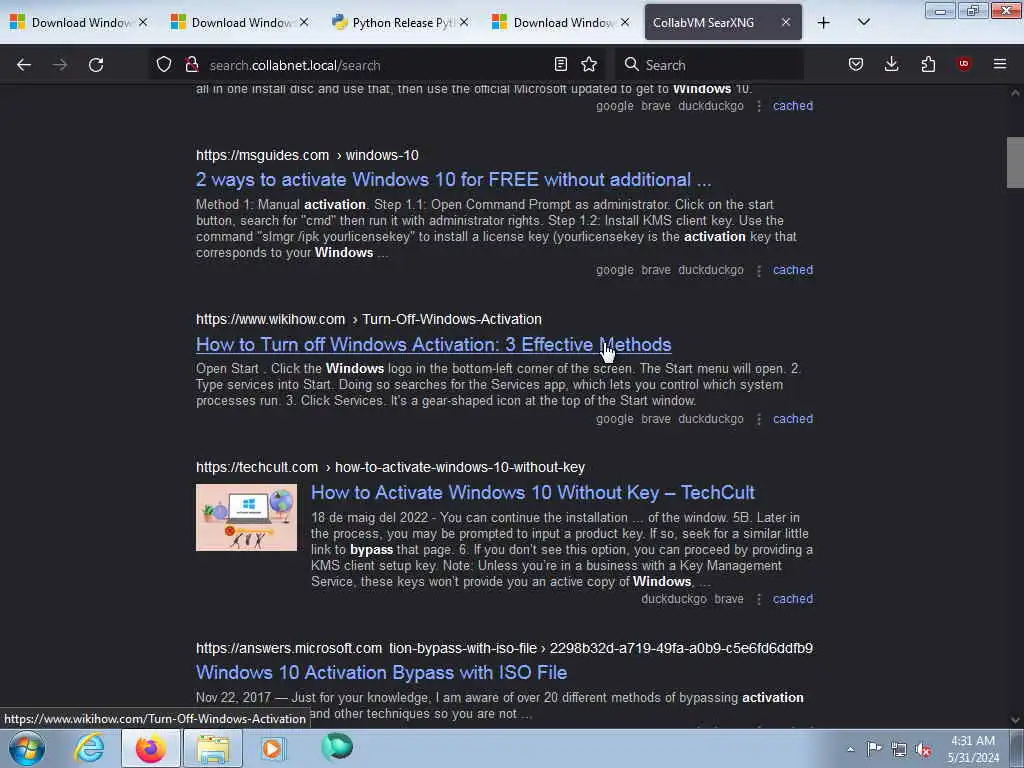1024x768 pixels.
Task: Click the https://msguides.com URL text
Action: point(263,155)
